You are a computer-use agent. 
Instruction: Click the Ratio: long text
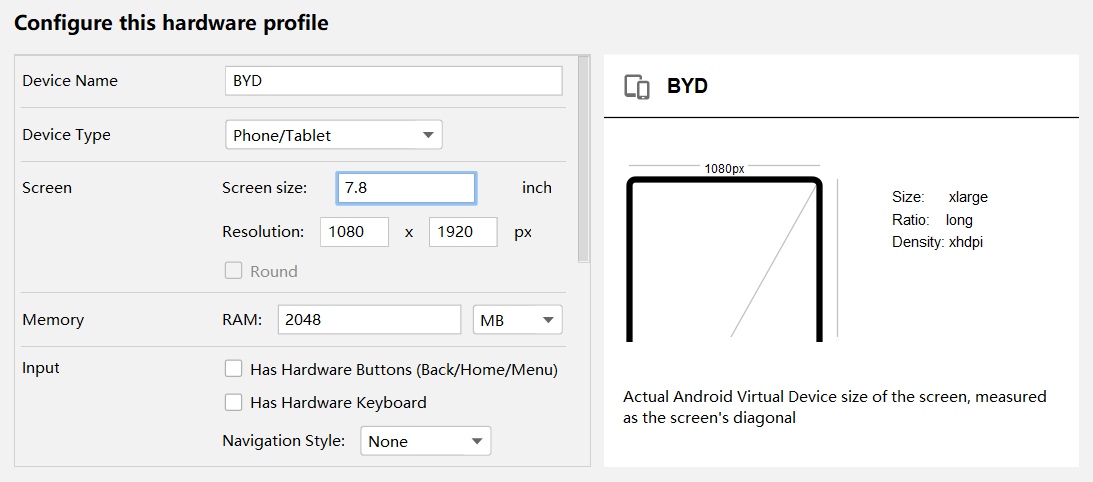click(x=932, y=220)
